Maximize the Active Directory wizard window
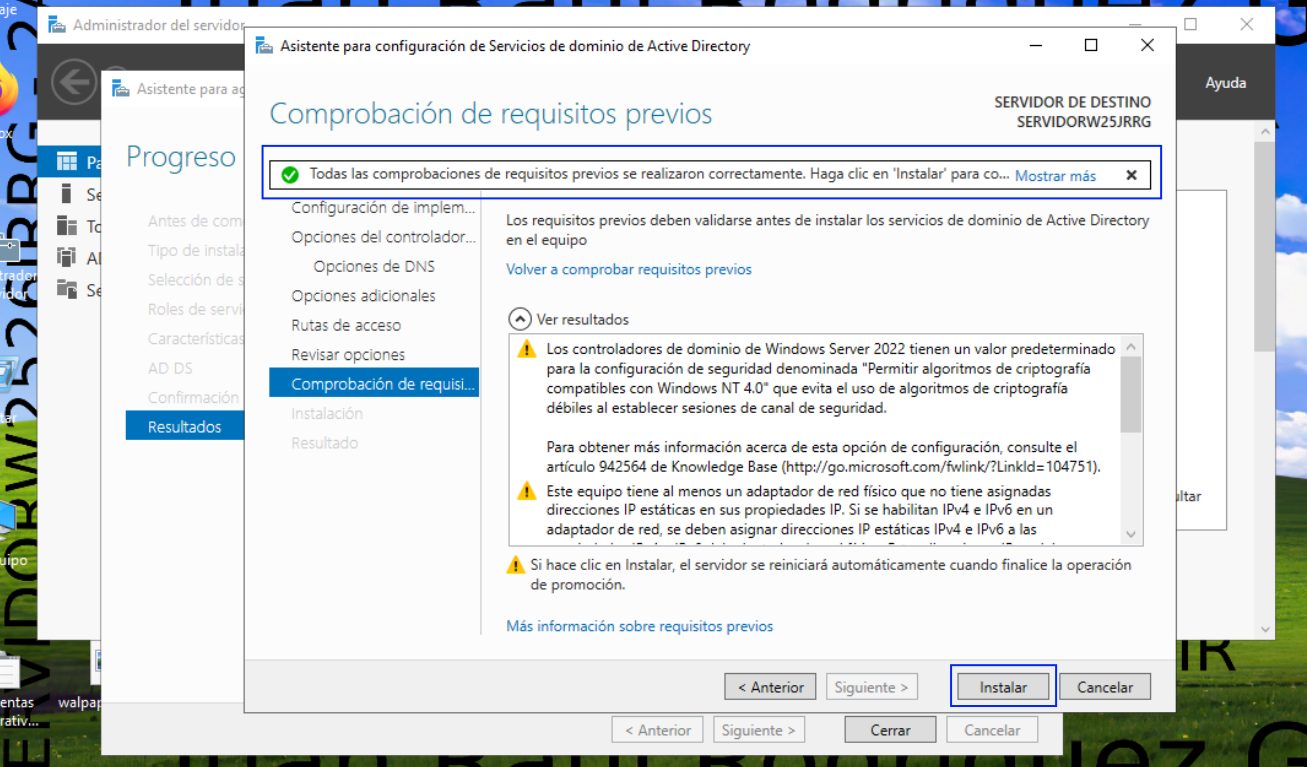 (1091, 45)
